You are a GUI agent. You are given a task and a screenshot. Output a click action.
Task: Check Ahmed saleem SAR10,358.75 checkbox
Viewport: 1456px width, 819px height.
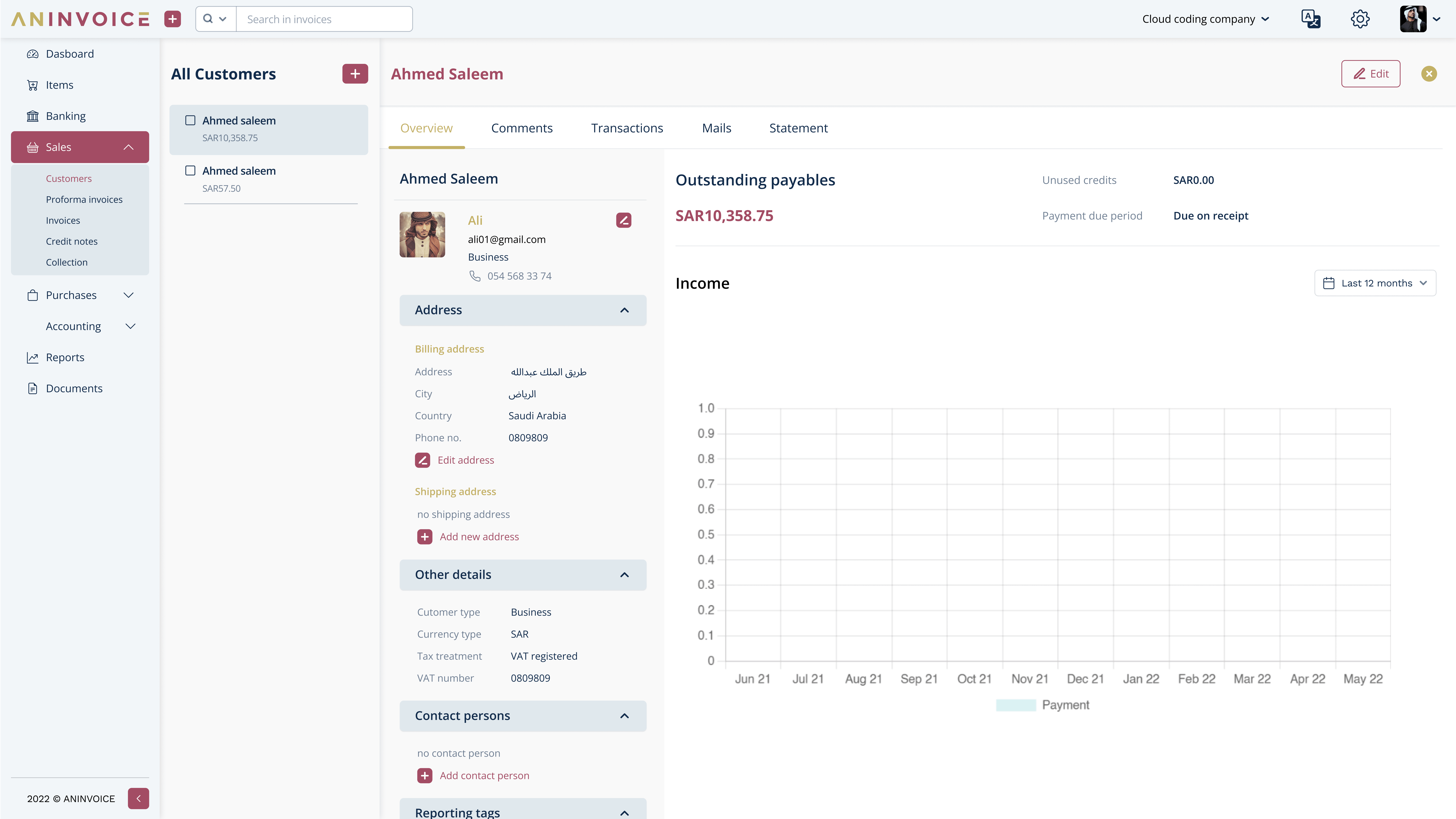(x=191, y=120)
